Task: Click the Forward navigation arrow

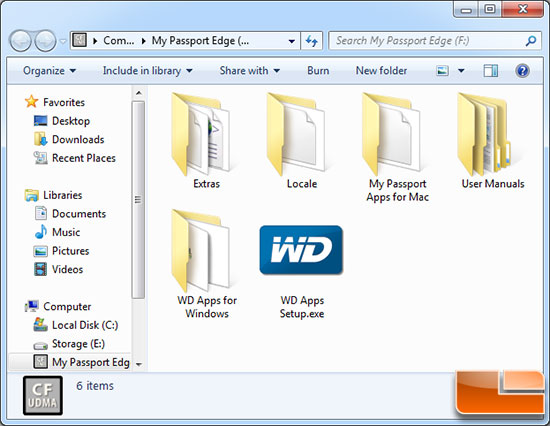Action: (x=46, y=41)
